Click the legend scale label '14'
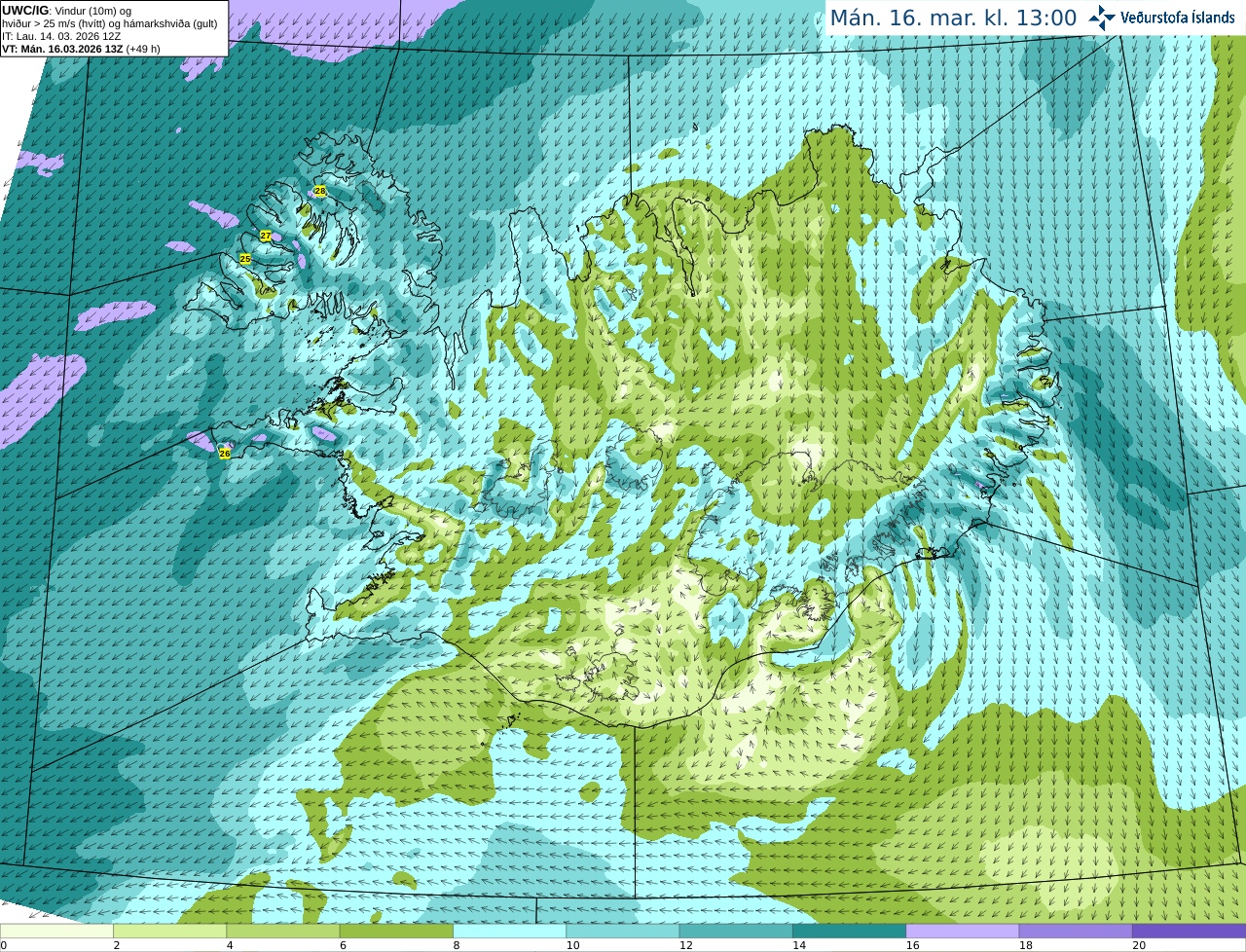The width and height of the screenshot is (1246, 952). tap(799, 945)
